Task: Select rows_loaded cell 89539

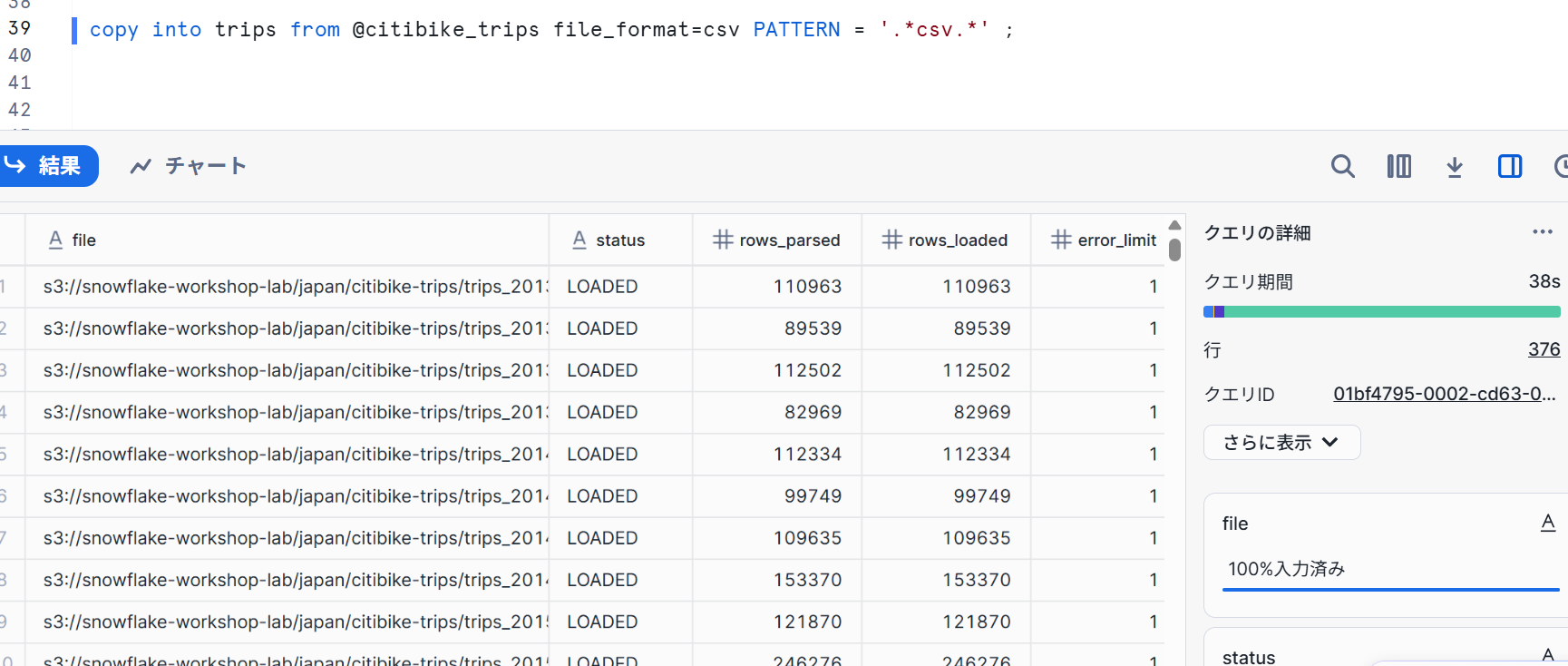Action: coord(946,328)
